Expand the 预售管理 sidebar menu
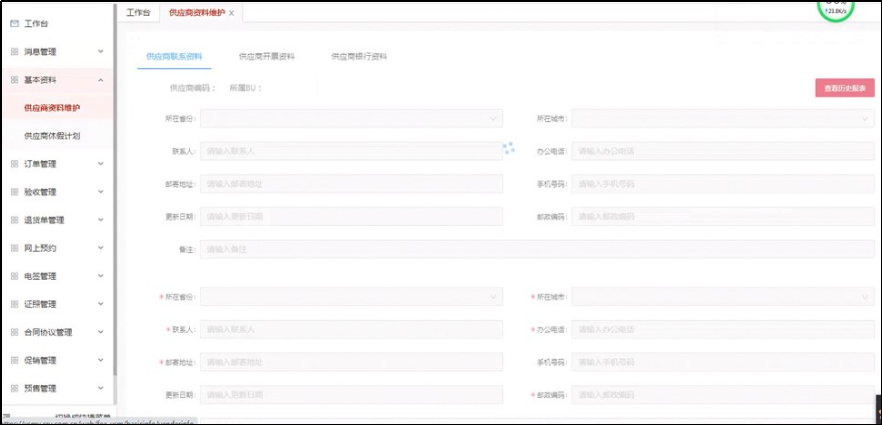Viewport: 882px width, 425px height. pos(101,388)
